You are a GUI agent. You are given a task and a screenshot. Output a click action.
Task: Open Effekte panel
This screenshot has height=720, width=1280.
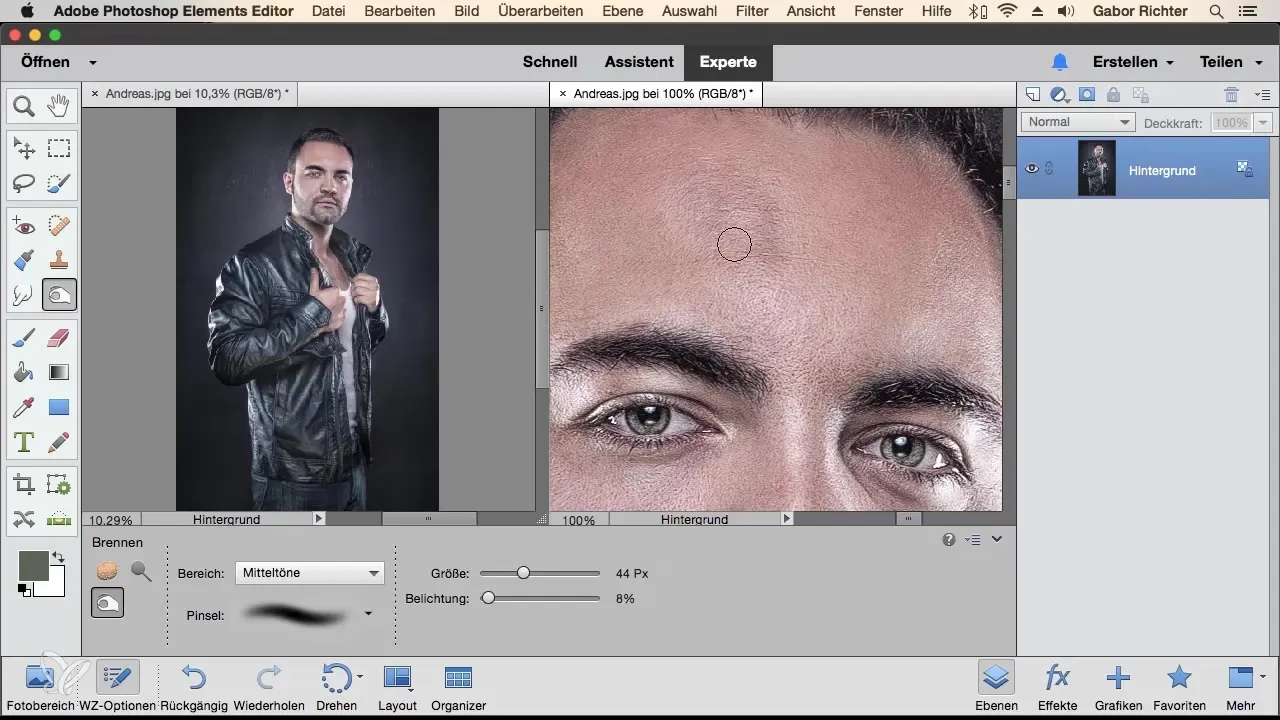coord(1057,686)
